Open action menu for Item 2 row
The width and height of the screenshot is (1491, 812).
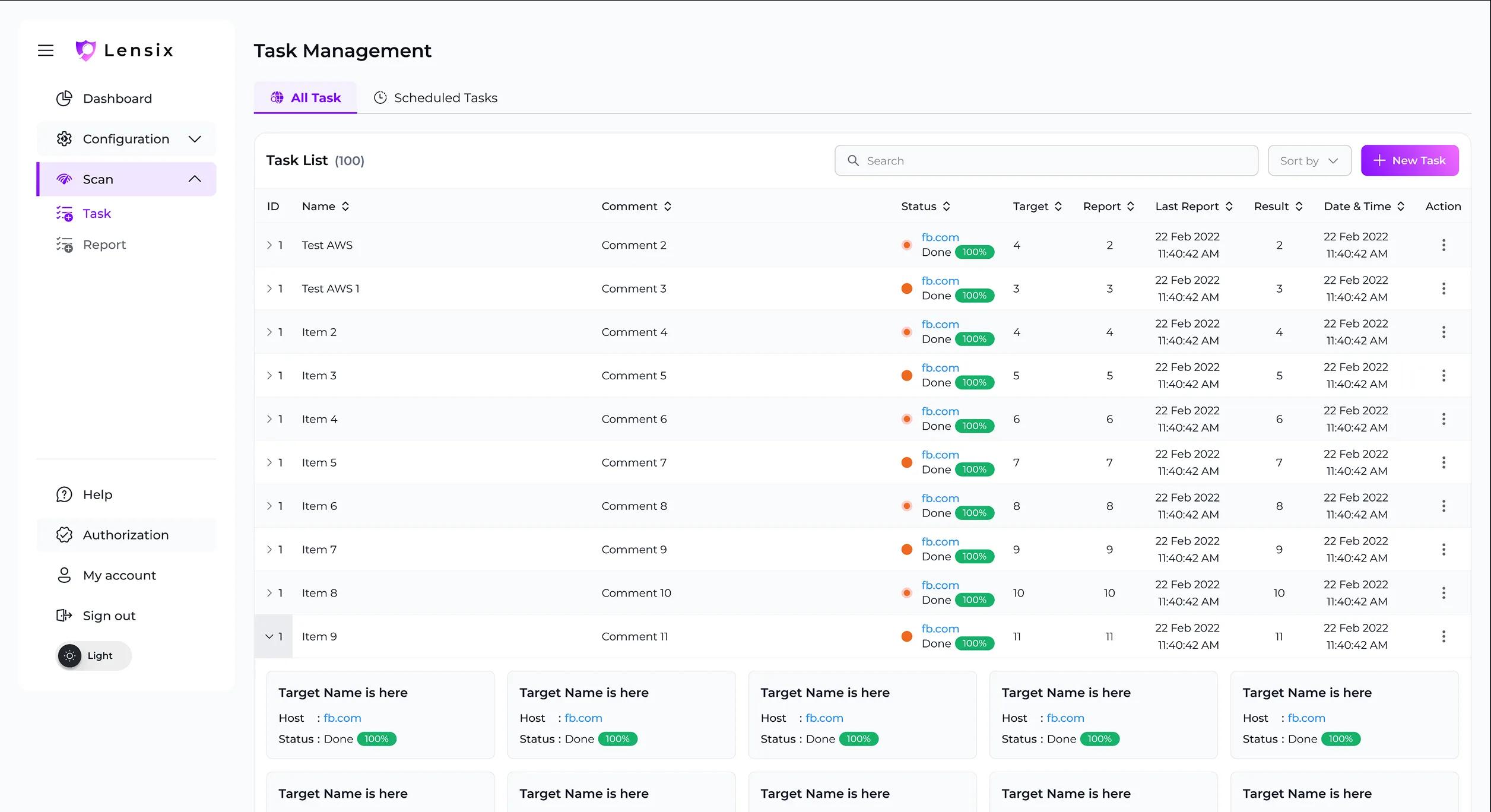pos(1444,332)
